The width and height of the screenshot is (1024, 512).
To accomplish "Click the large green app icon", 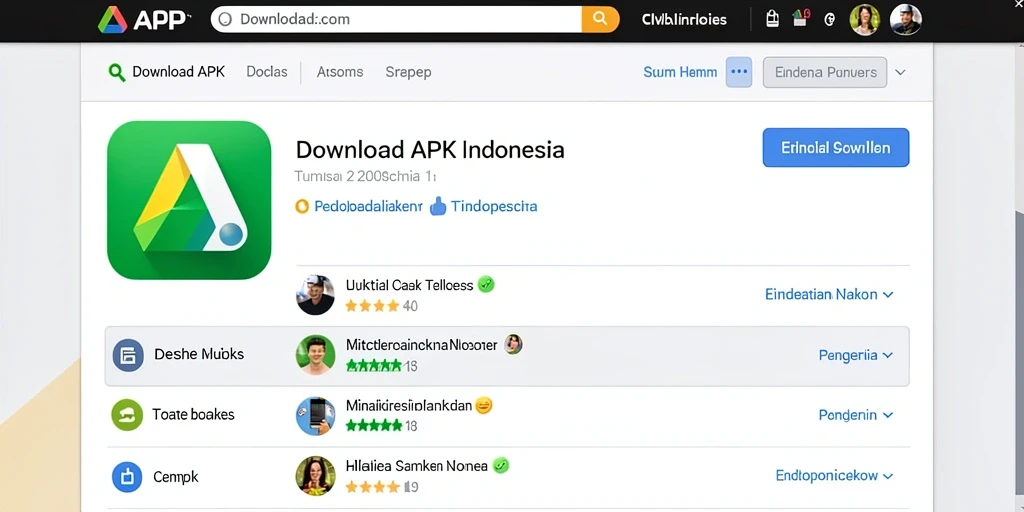I will (189, 200).
